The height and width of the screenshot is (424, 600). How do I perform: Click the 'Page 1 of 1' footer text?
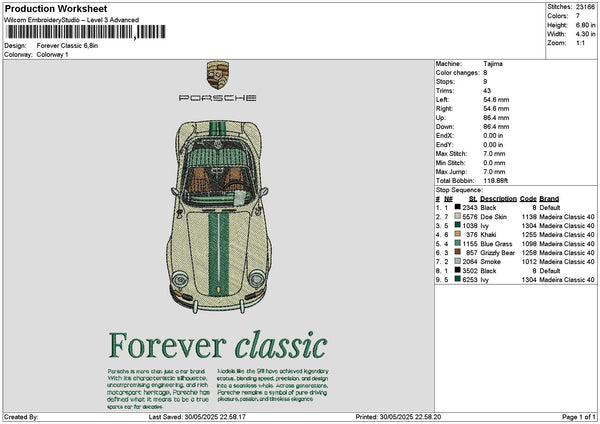coord(579,417)
